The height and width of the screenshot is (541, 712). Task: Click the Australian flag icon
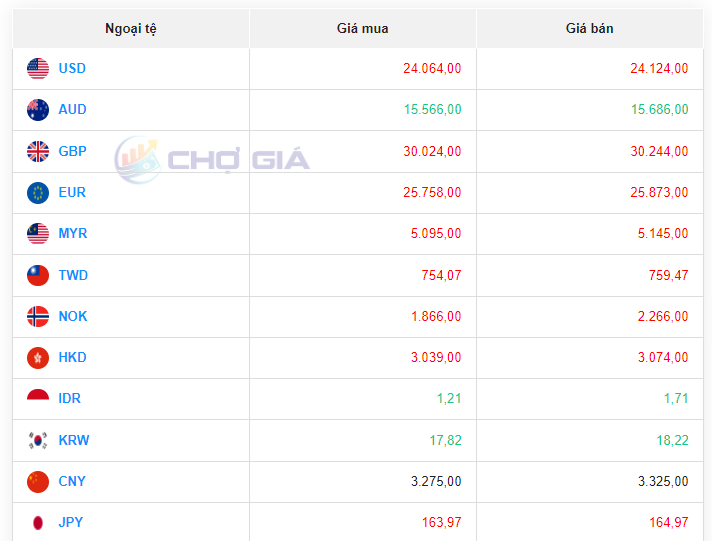coord(38,110)
